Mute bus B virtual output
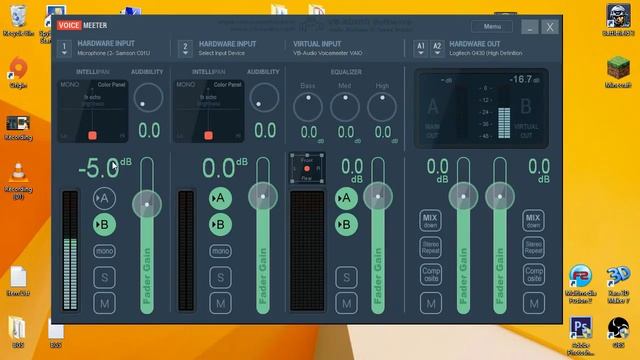This screenshot has width=640, height=360. tap(534, 303)
